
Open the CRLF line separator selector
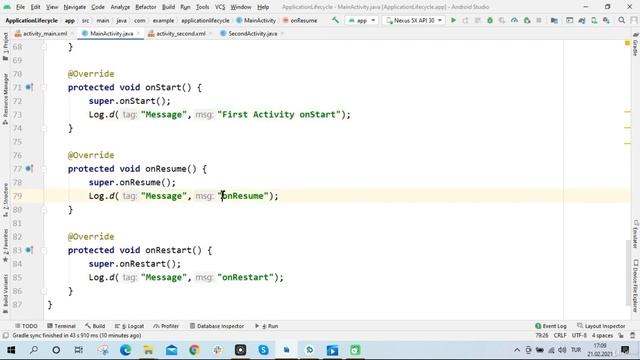(560, 336)
